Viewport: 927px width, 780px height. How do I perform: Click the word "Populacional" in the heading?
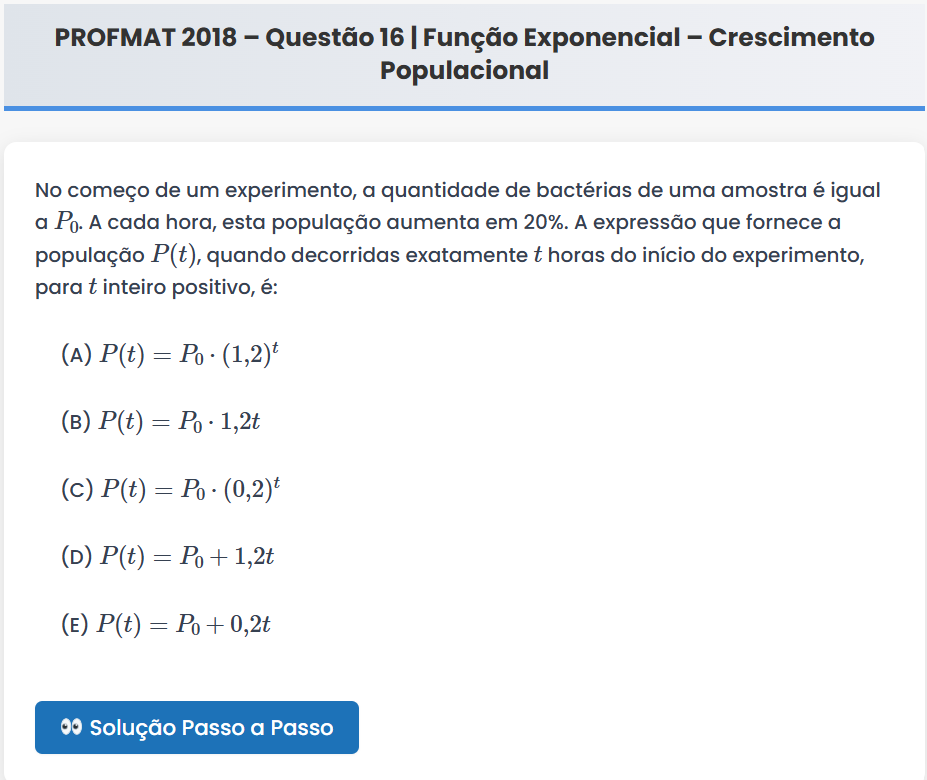click(x=464, y=71)
